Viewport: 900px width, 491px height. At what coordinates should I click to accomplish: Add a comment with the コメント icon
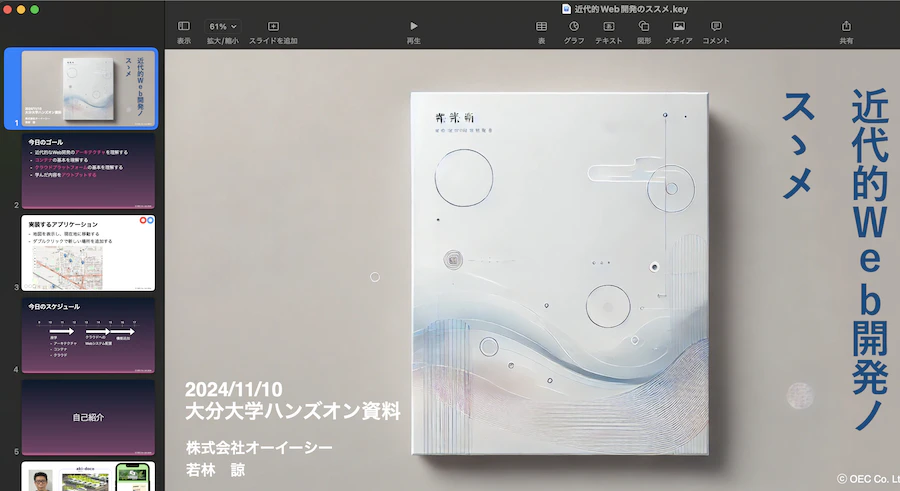(x=716, y=26)
